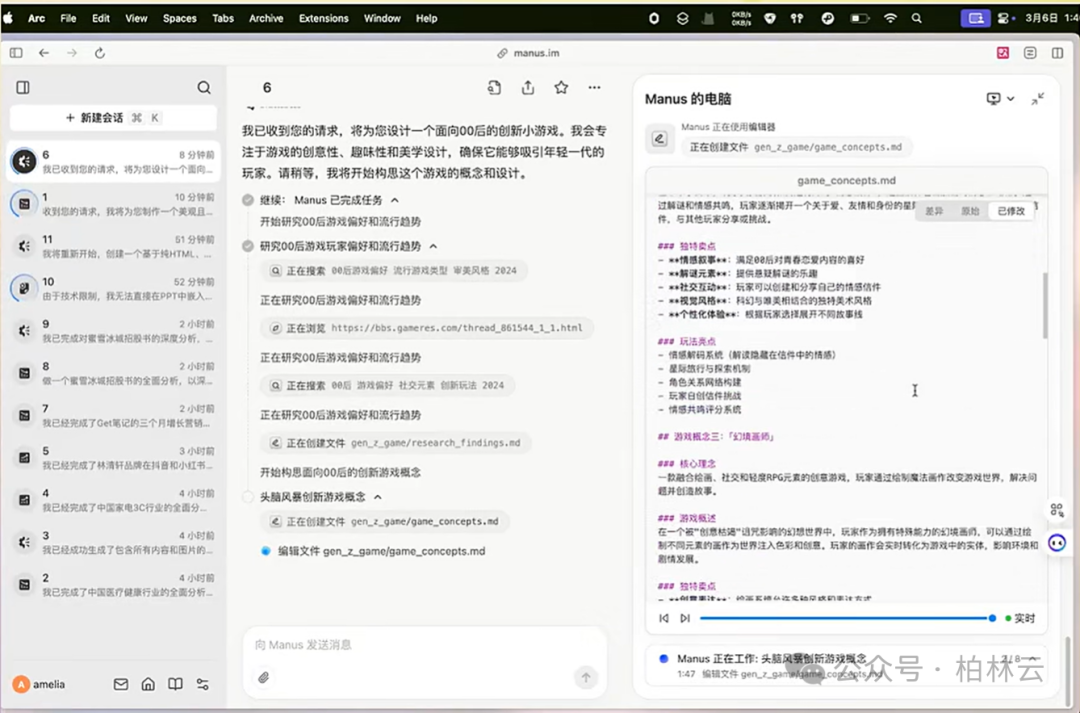Click the 实时 live indicator

click(x=1020, y=618)
